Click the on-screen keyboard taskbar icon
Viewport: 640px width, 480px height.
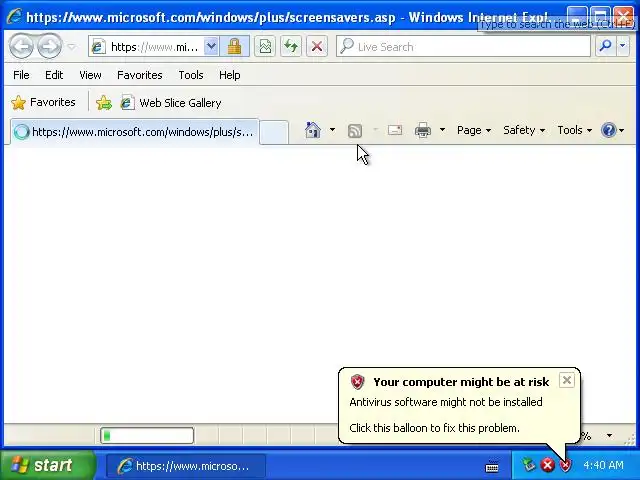tap(492, 466)
